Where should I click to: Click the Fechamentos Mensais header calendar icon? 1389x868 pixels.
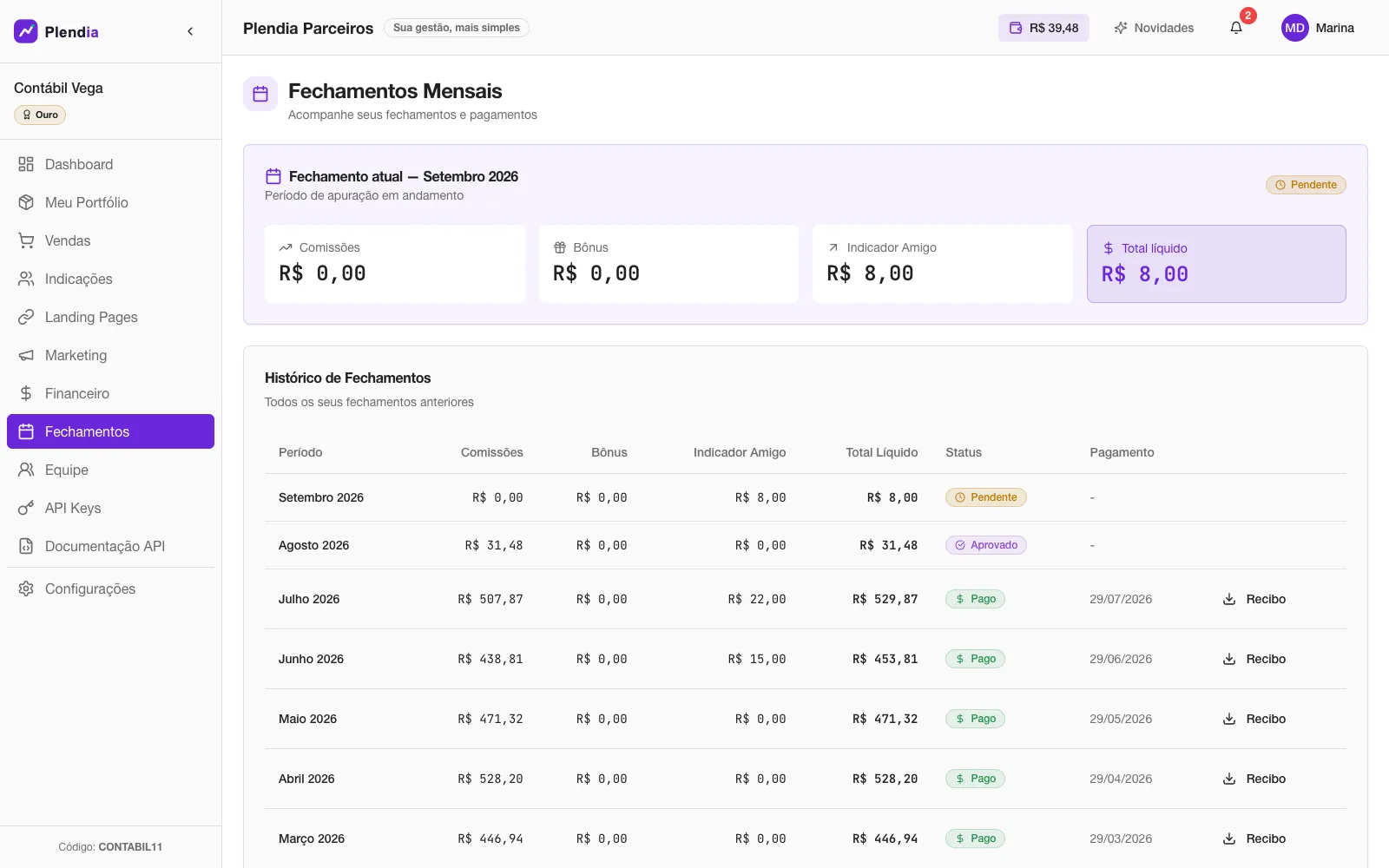[x=260, y=94]
